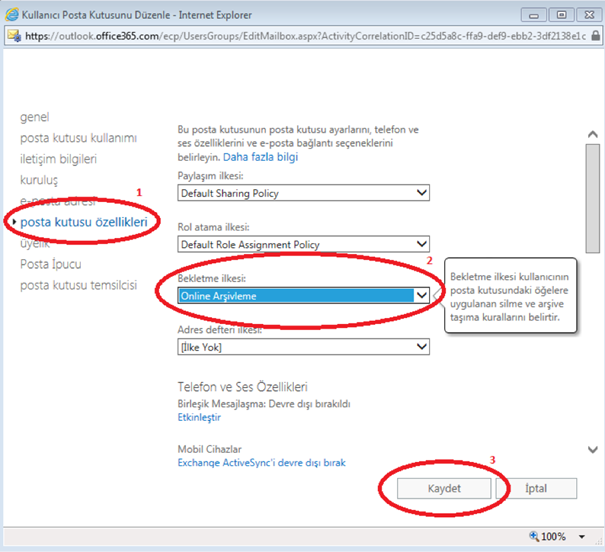Open the Posta İpucu section
605x552 pixels.
coord(51,264)
